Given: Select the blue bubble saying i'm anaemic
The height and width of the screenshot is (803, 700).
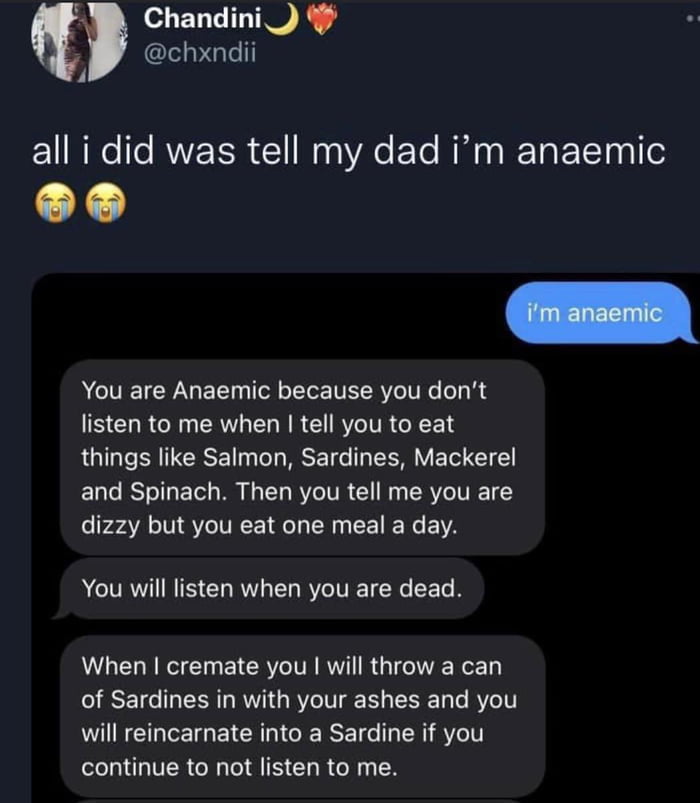Looking at the screenshot, I should [x=596, y=312].
